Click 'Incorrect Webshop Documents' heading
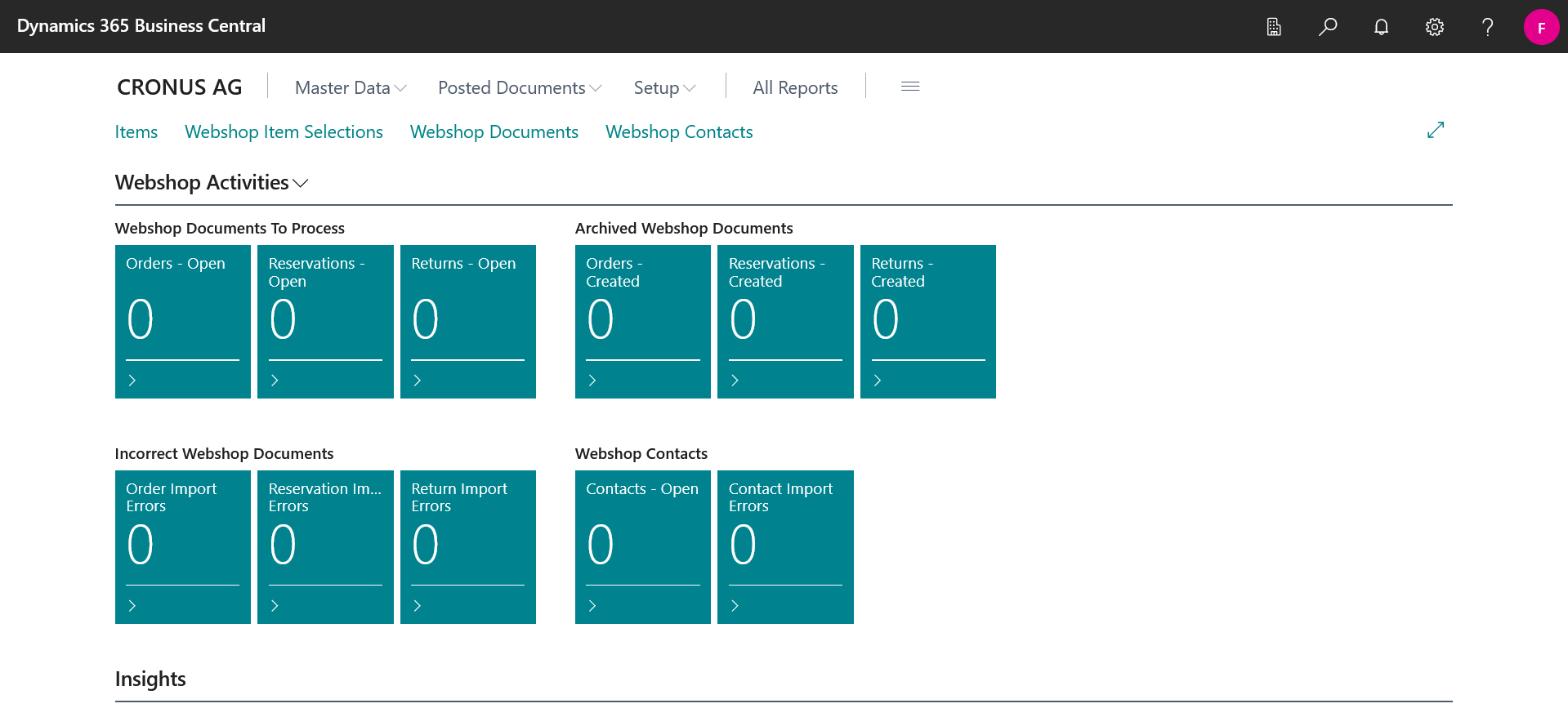The width and height of the screenshot is (1568, 717). click(x=224, y=454)
